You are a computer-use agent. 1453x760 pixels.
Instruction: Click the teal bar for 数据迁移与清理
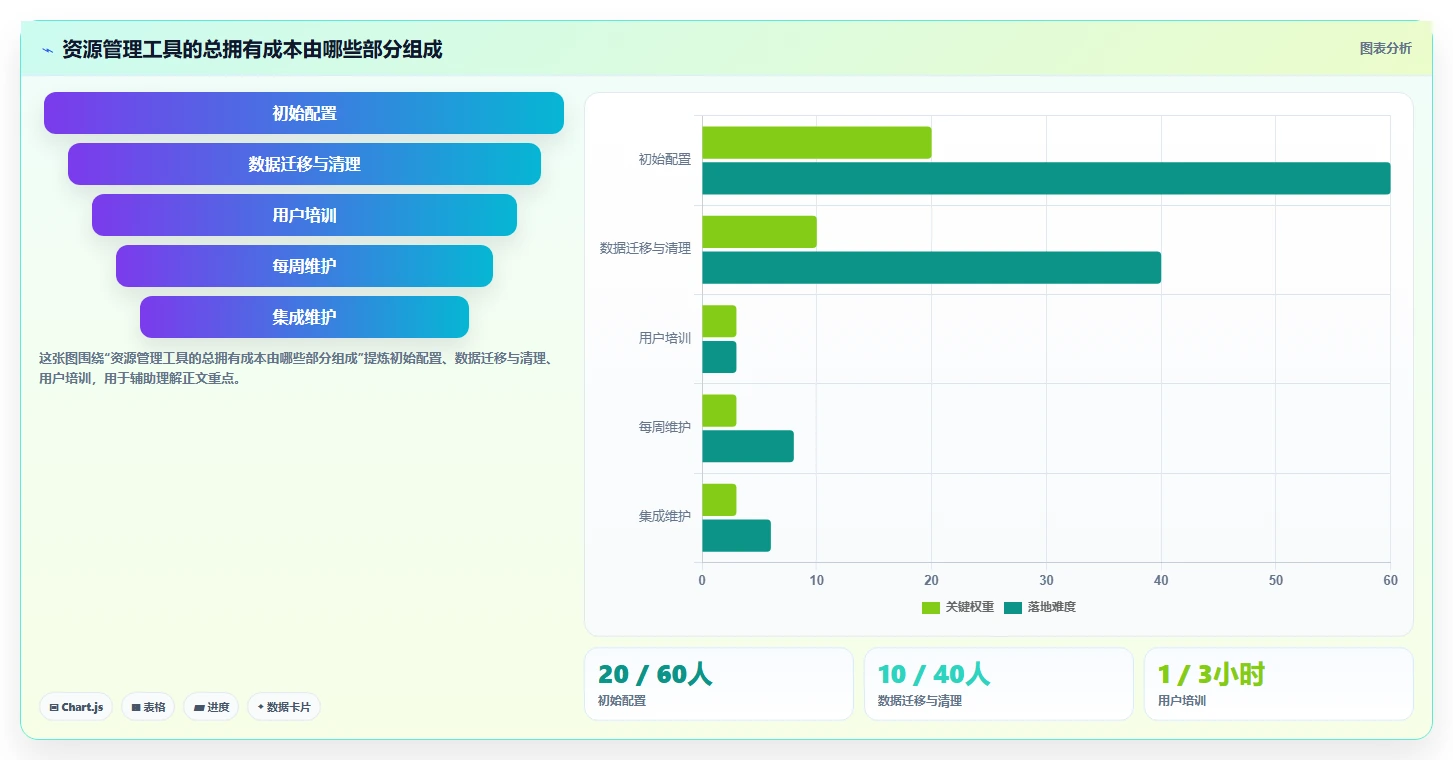pyautogui.click(x=931, y=268)
